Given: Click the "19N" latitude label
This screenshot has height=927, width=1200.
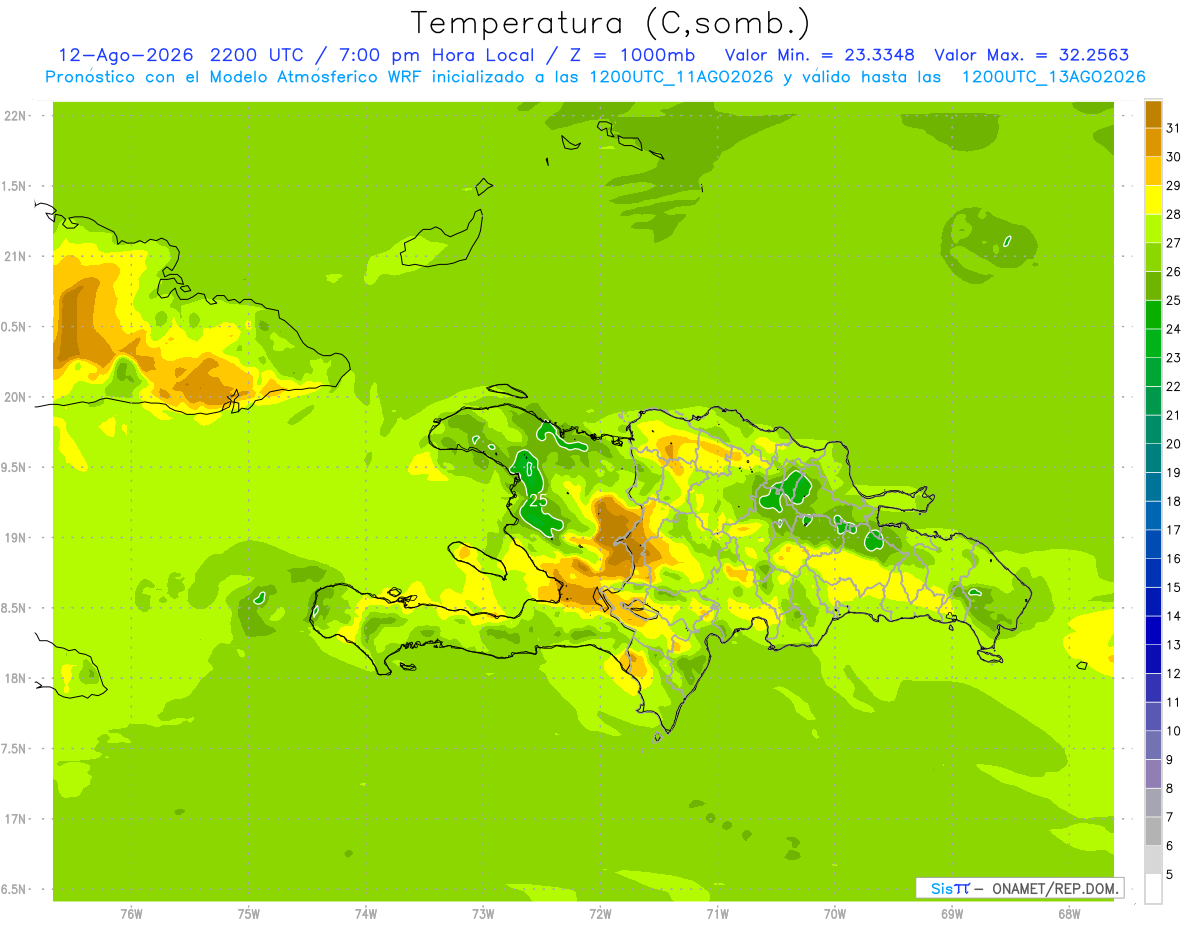Looking at the screenshot, I should [14, 538].
